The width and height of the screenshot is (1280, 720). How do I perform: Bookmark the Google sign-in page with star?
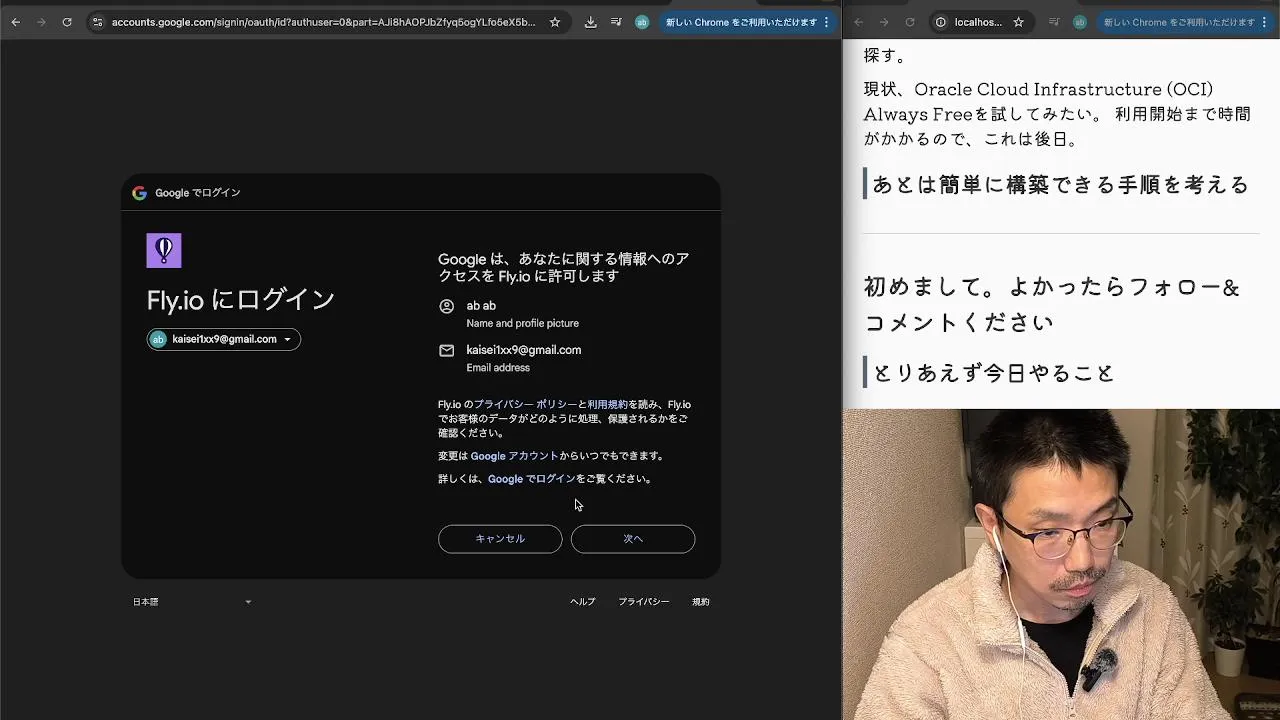click(555, 22)
